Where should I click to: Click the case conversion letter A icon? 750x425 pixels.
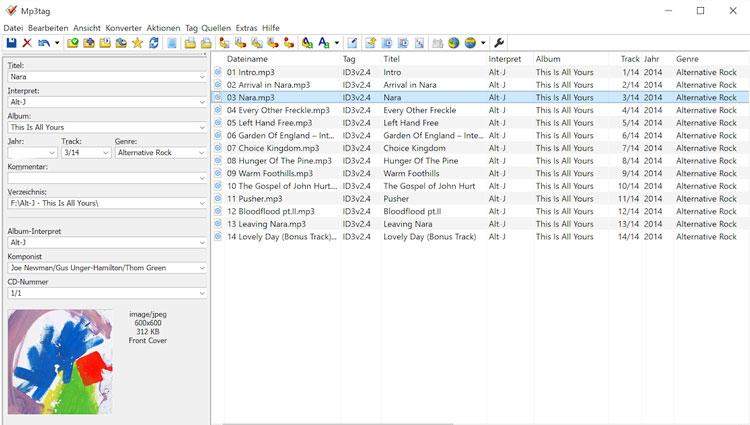pos(323,43)
